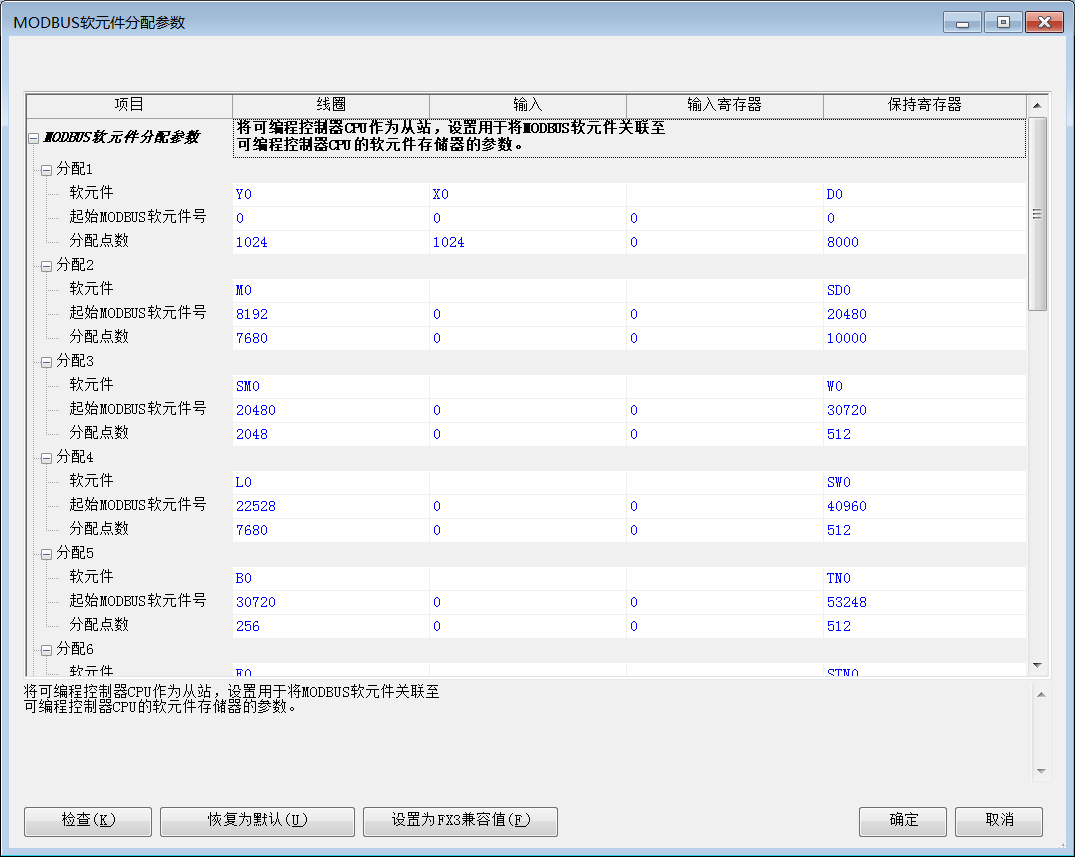The image size is (1075, 857).
Task: Select the 线圈 column header
Action: [331, 105]
